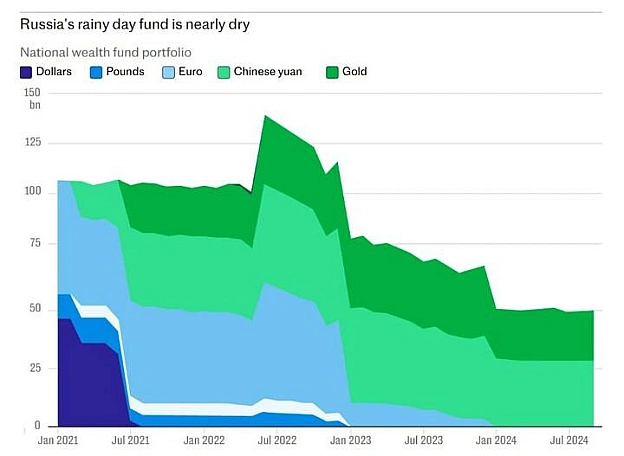Click the Jul 2023 axis label
The height and width of the screenshot is (456, 624).
coord(423,440)
